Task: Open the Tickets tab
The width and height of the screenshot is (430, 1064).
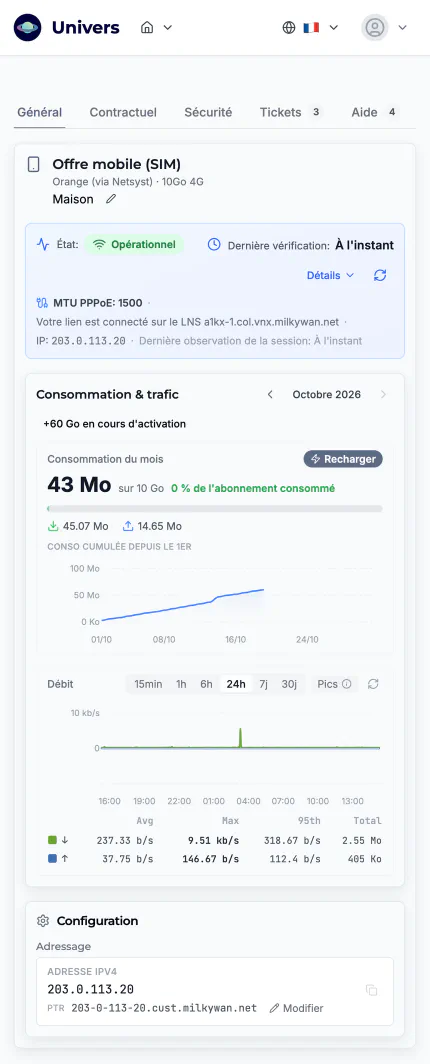Action: [x=292, y=112]
